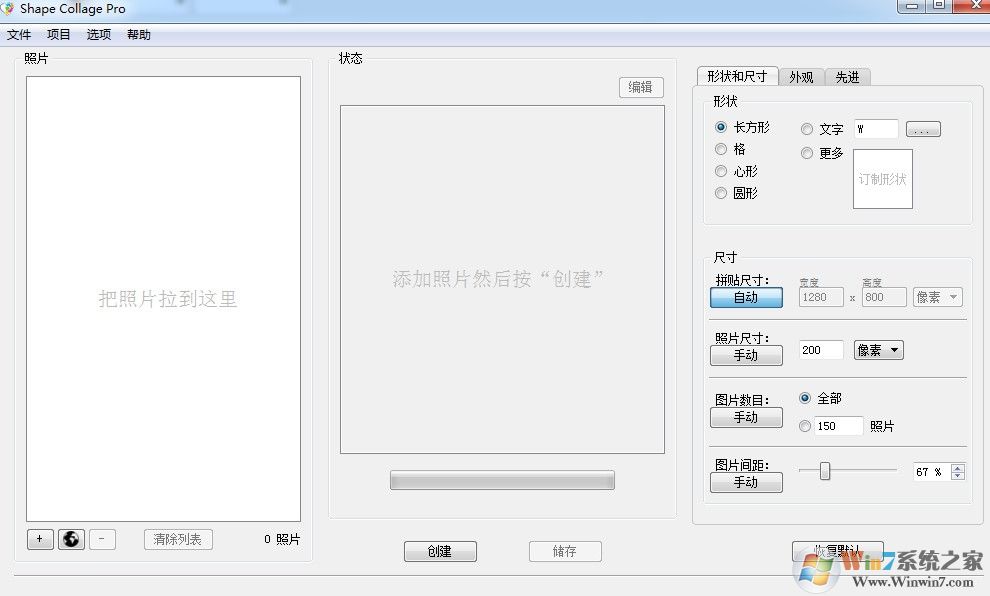The image size is (990, 596).
Task: Select the 长方形 rectangle shape
Action: (721, 127)
